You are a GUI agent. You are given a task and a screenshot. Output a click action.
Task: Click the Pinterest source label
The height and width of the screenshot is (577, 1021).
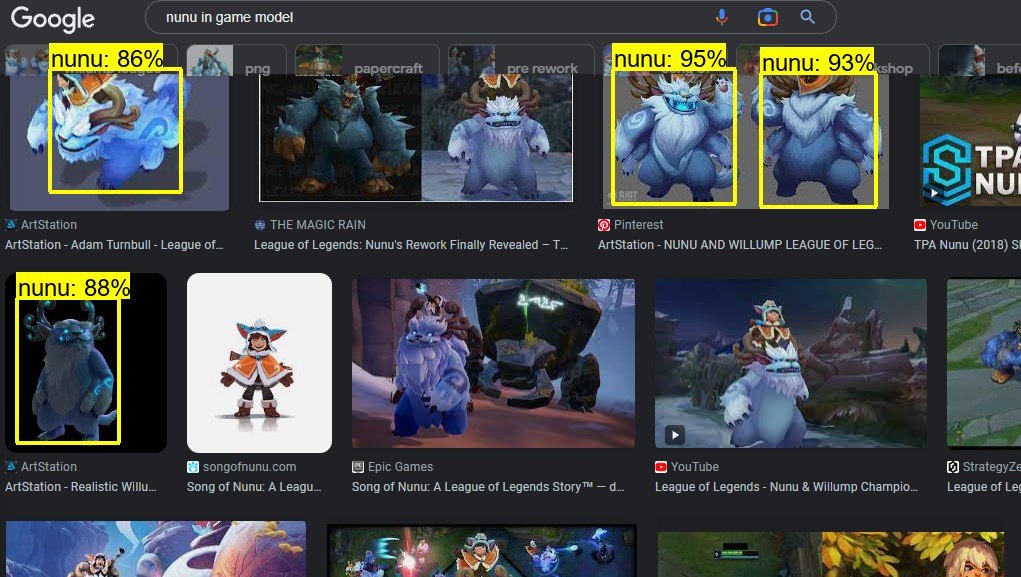click(x=639, y=225)
